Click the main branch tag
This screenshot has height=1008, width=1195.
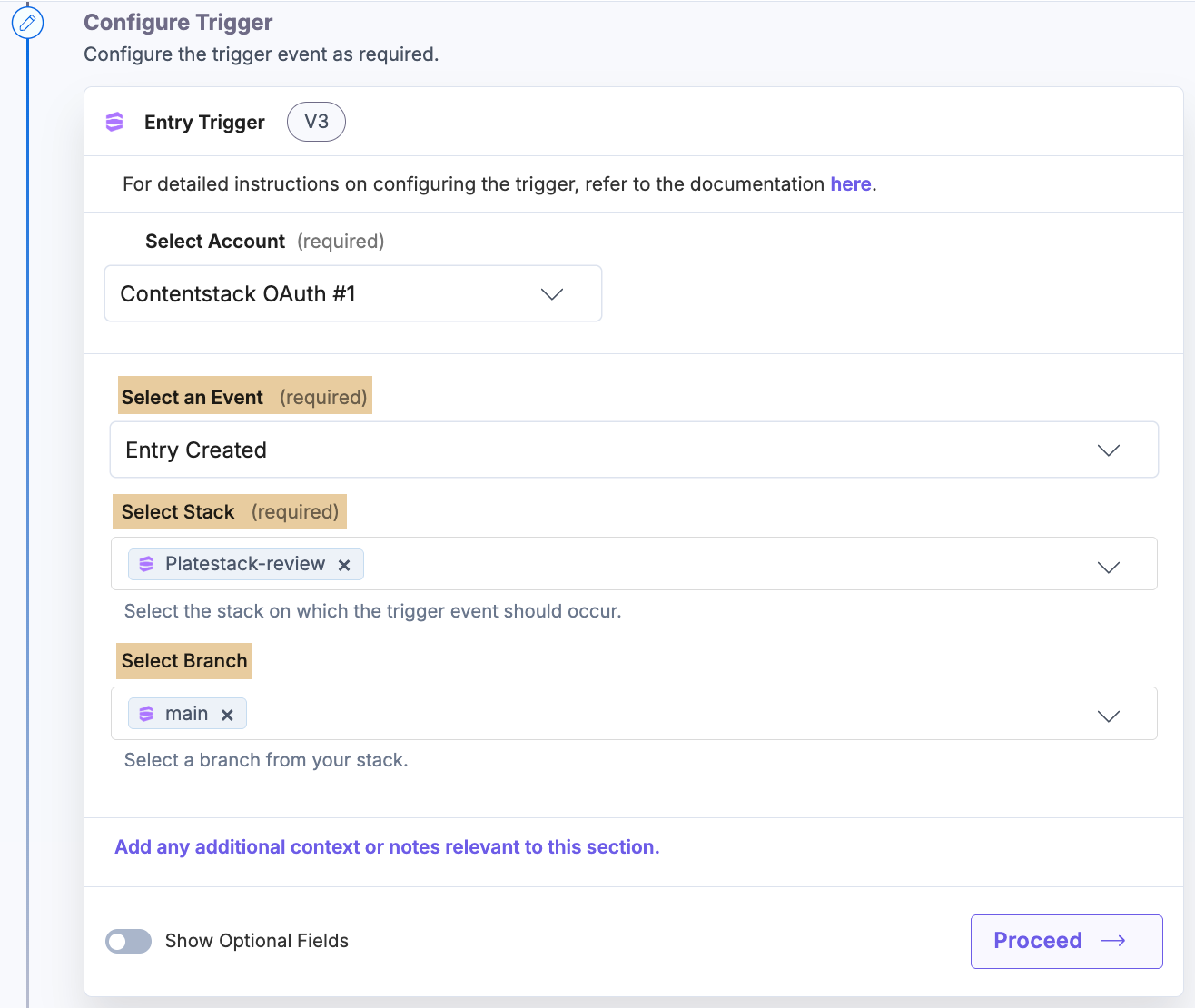coord(187,714)
